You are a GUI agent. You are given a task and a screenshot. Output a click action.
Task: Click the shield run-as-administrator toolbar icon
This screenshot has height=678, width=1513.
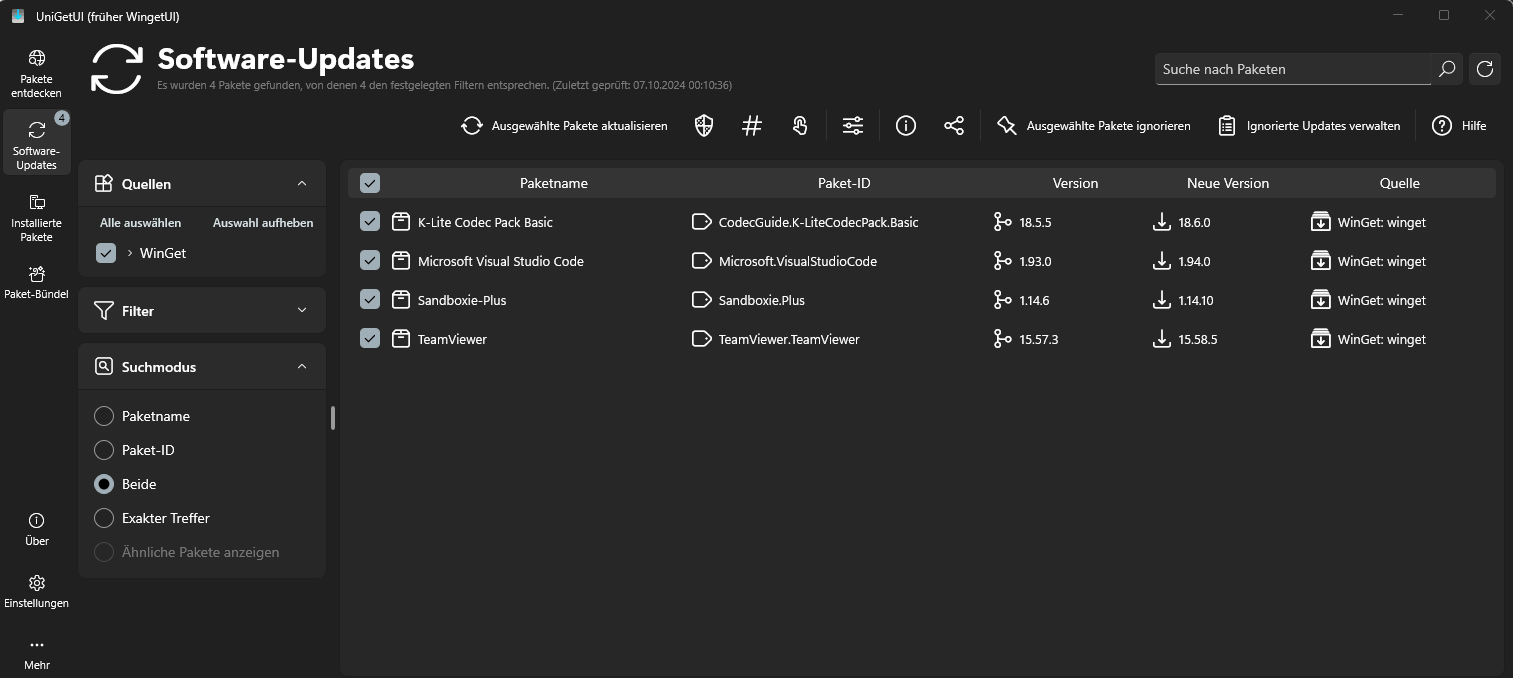704,126
